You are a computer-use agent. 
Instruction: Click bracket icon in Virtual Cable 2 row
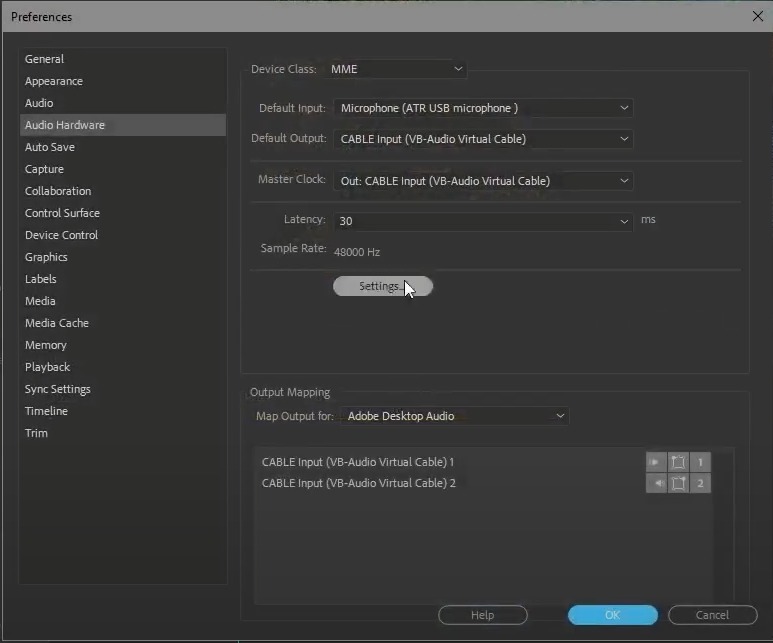coord(679,483)
